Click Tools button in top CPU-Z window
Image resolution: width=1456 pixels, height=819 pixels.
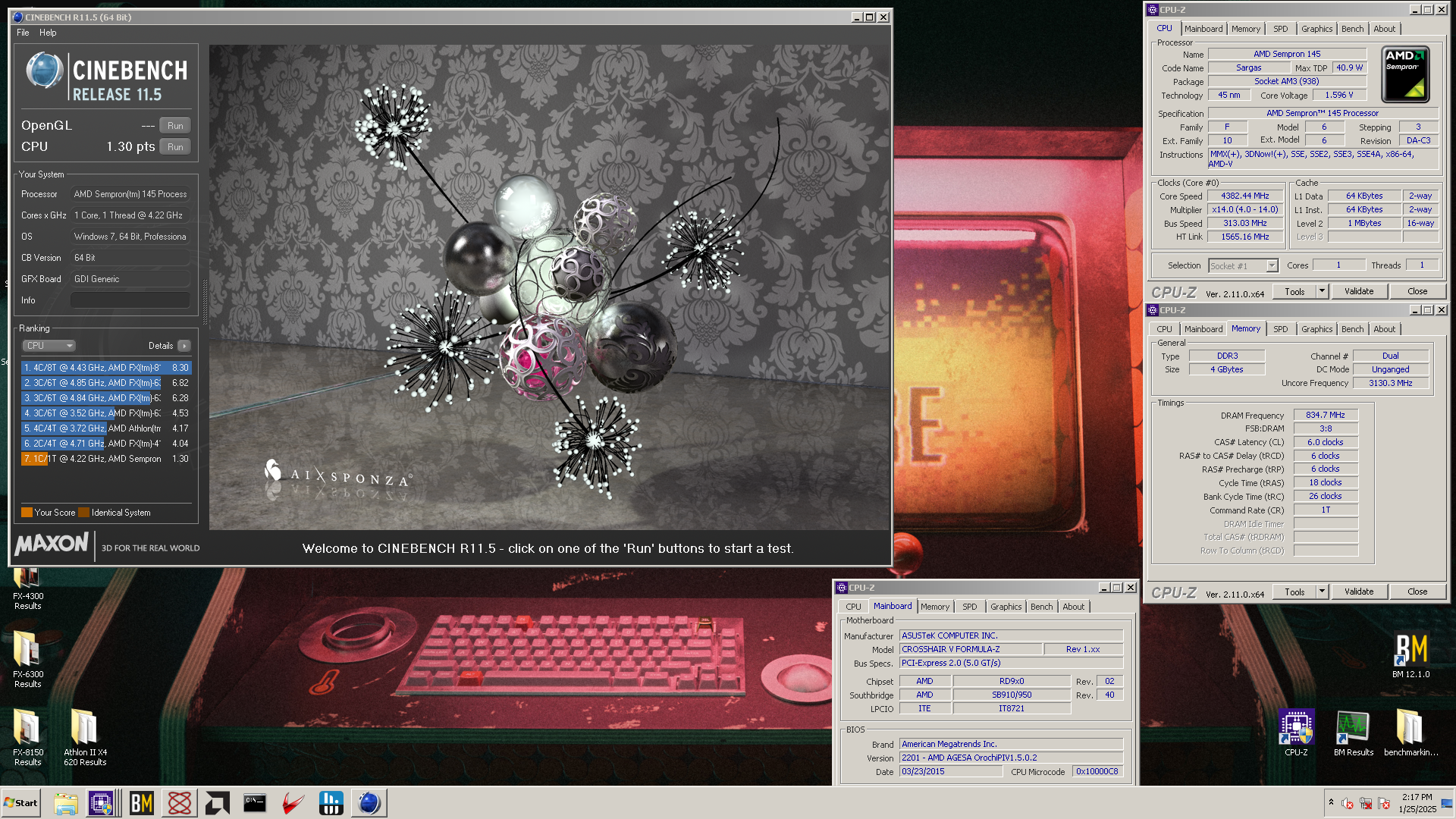[x=1294, y=291]
